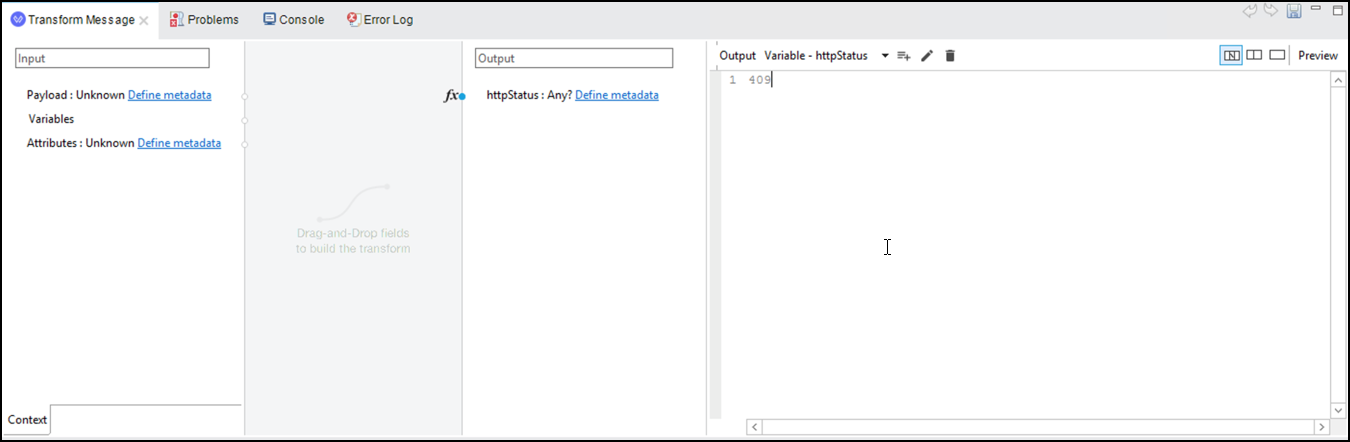Click the redo arrow icon in the top toolbar
This screenshot has width=1350, height=442.
(x=1270, y=10)
